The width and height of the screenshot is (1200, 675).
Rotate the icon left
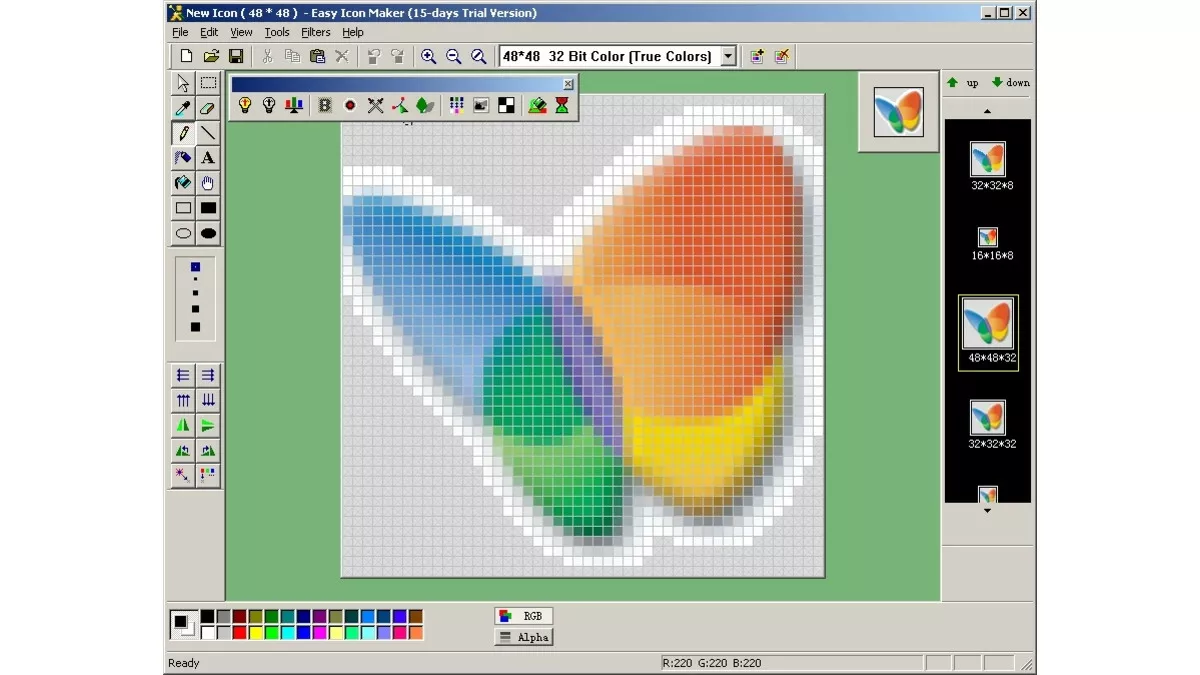point(183,450)
